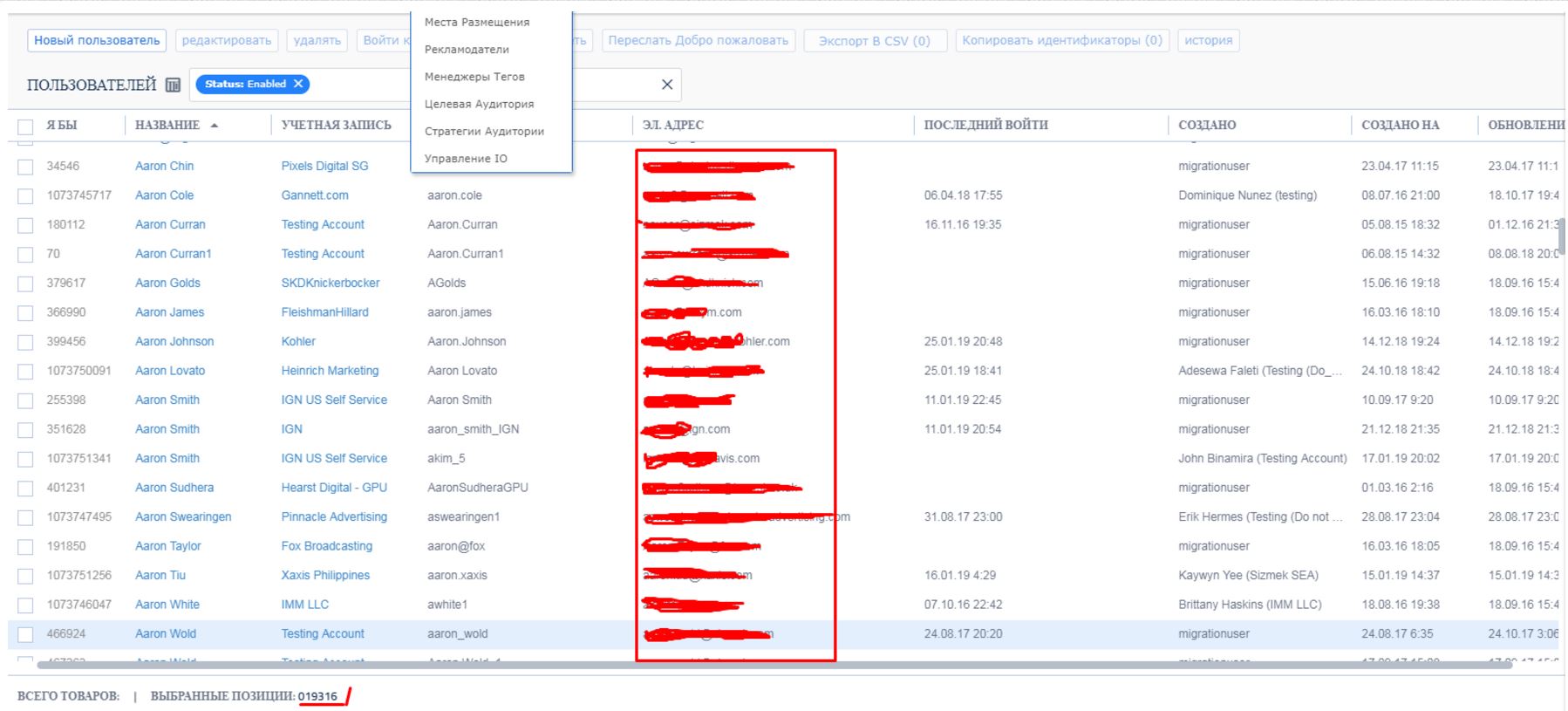Open account link Hearst Digital - GPU
The width and height of the screenshot is (1568, 711).
(334, 488)
